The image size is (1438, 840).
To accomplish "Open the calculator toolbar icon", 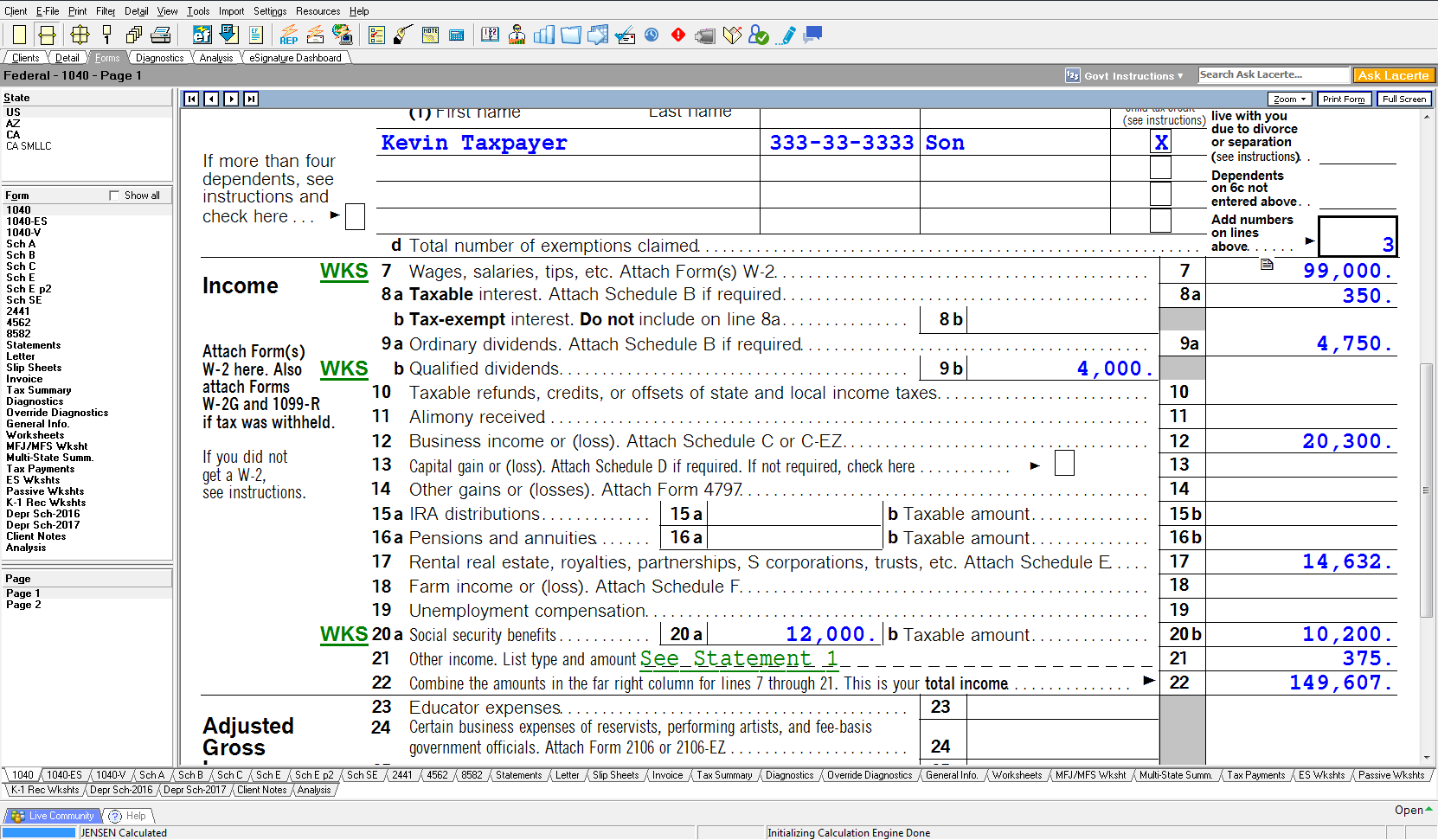I will click(x=456, y=35).
